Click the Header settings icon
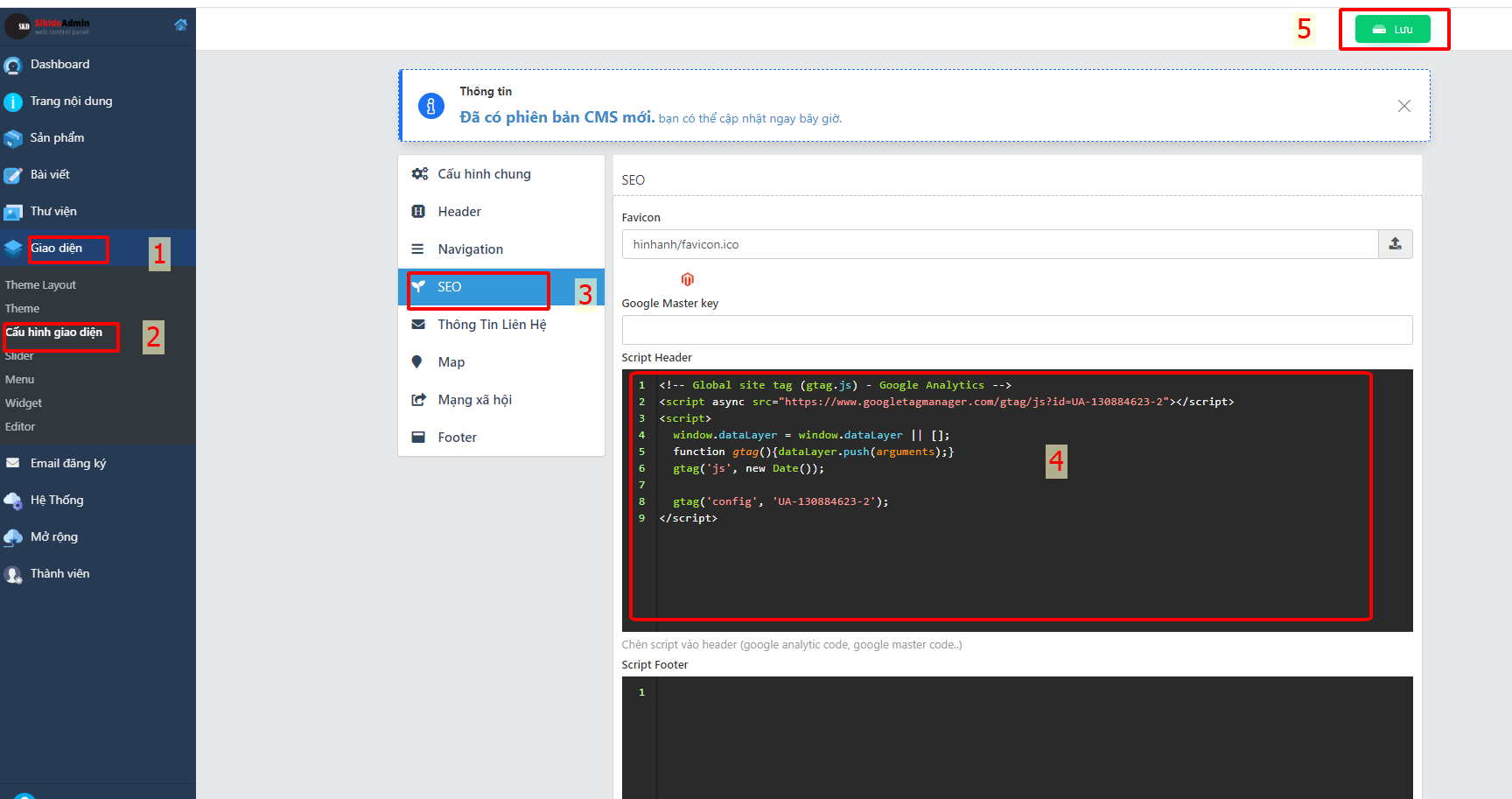1512x799 pixels. coord(418,211)
